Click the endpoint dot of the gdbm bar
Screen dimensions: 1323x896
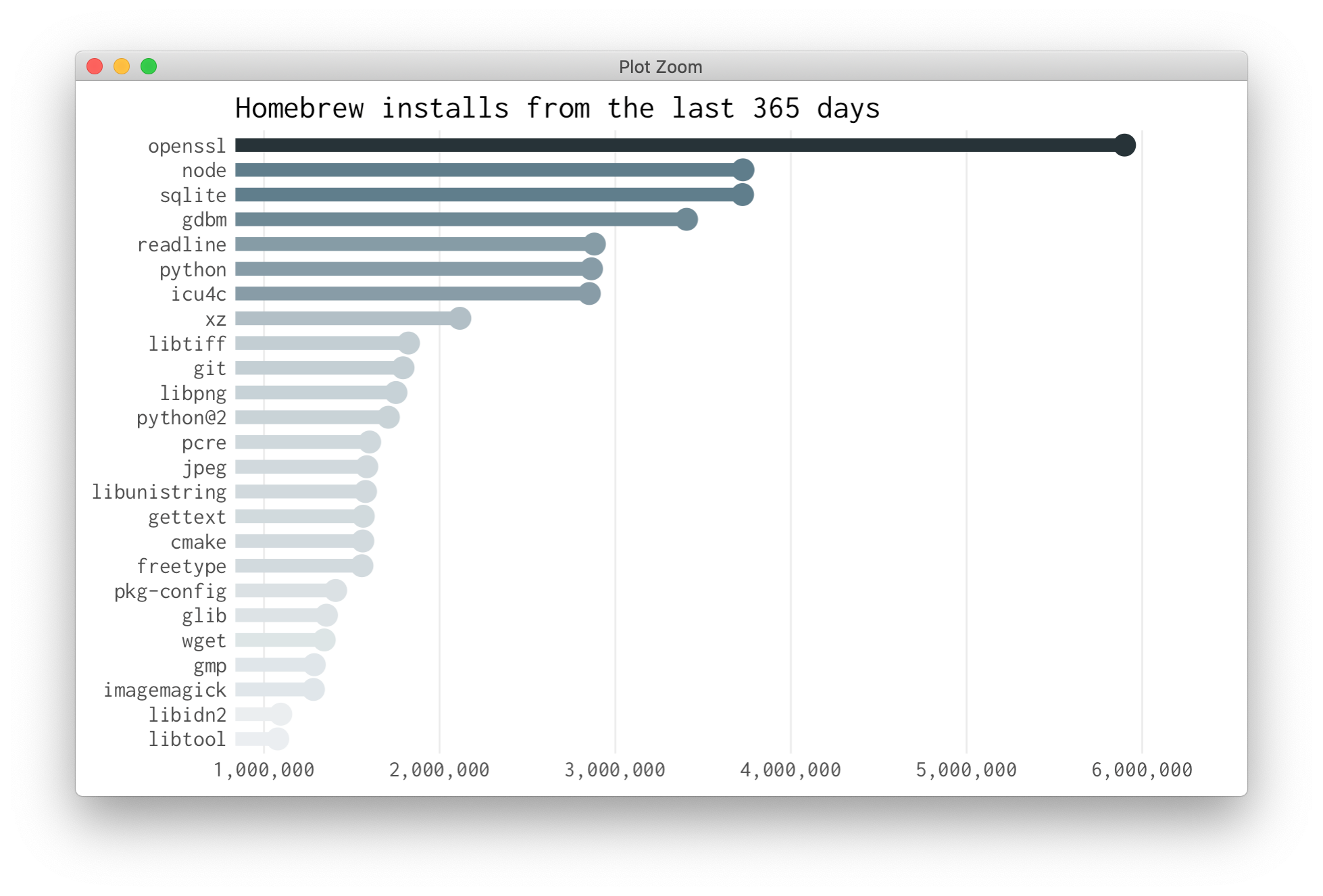(x=687, y=220)
